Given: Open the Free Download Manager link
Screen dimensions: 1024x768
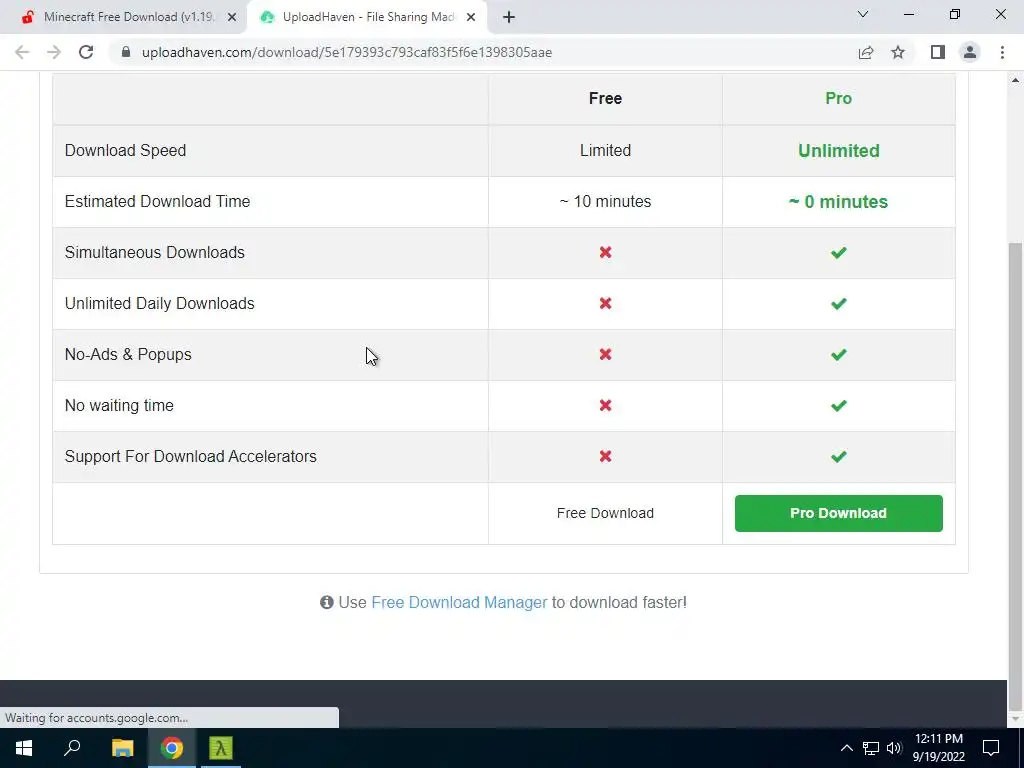Looking at the screenshot, I should (x=459, y=602).
